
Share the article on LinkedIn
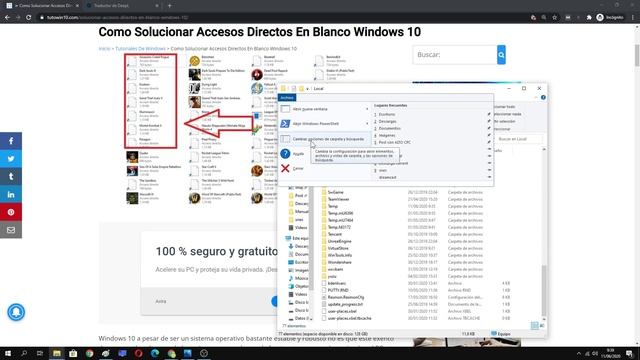pyautogui.click(x=11, y=195)
